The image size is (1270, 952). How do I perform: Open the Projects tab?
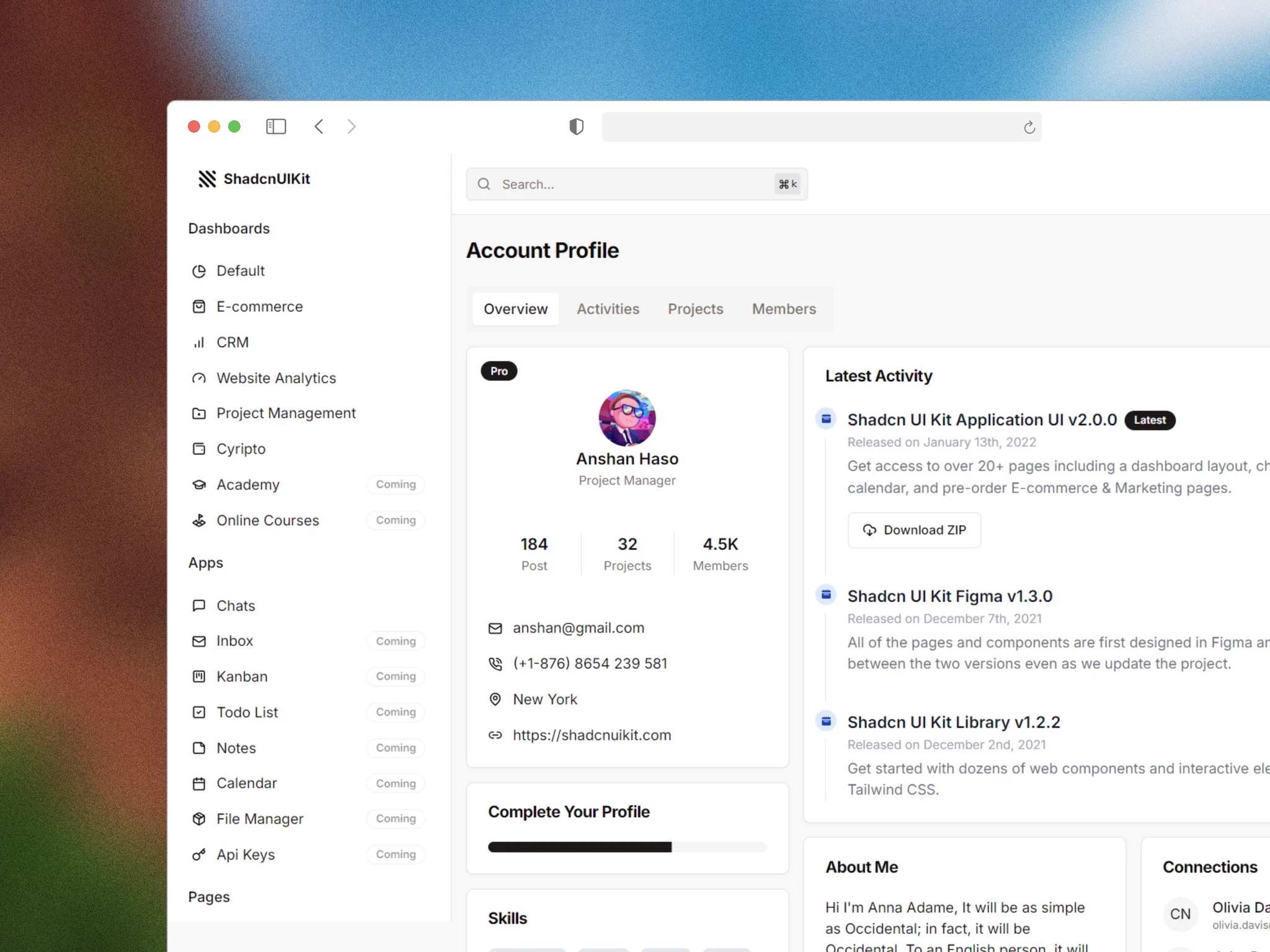coord(695,309)
